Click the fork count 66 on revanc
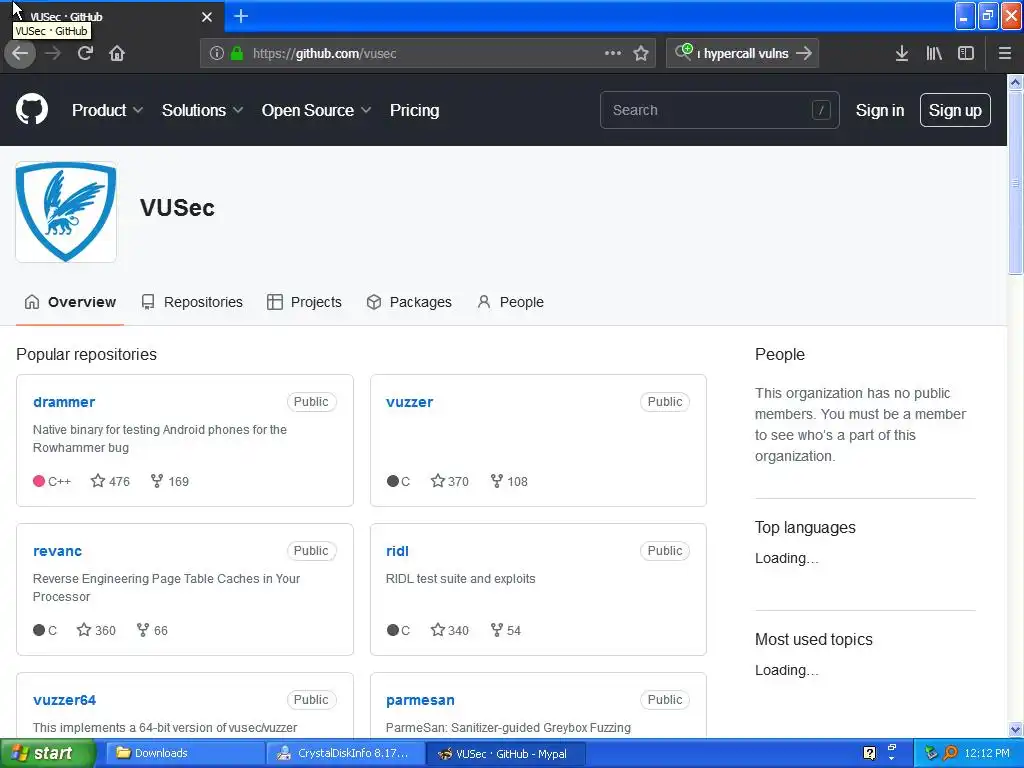The height and width of the screenshot is (768, 1024). (152, 630)
